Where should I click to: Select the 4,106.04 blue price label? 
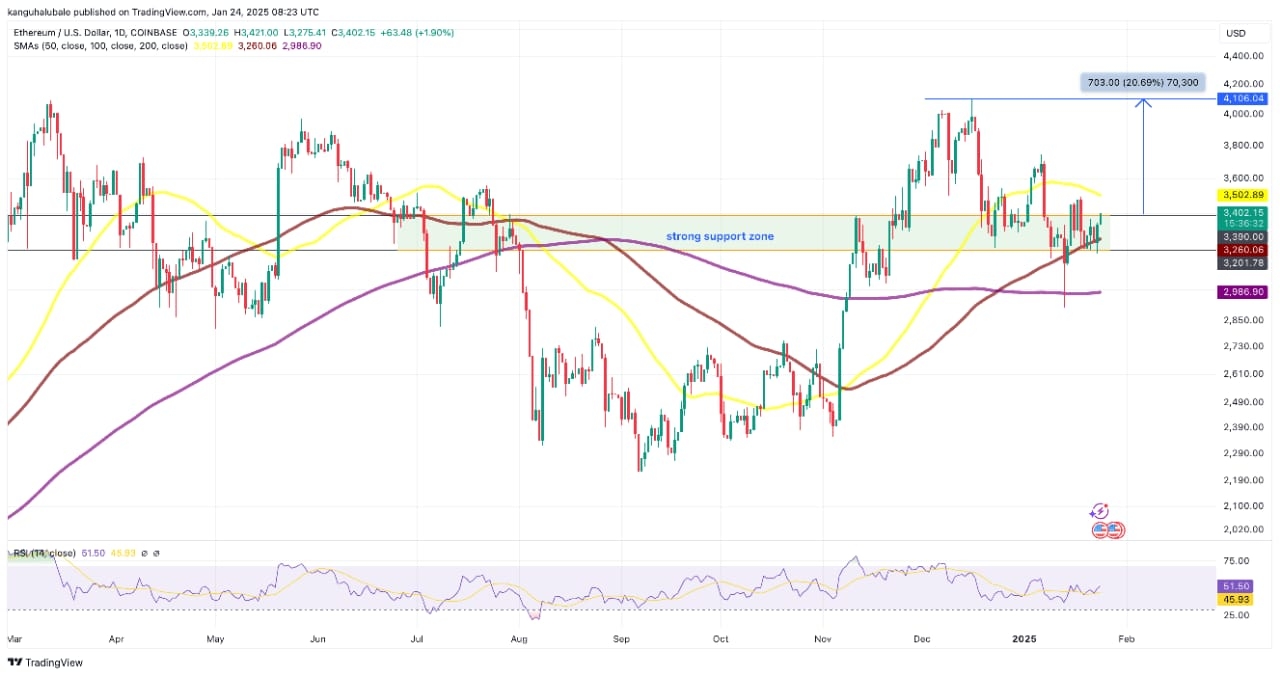[x=1243, y=98]
